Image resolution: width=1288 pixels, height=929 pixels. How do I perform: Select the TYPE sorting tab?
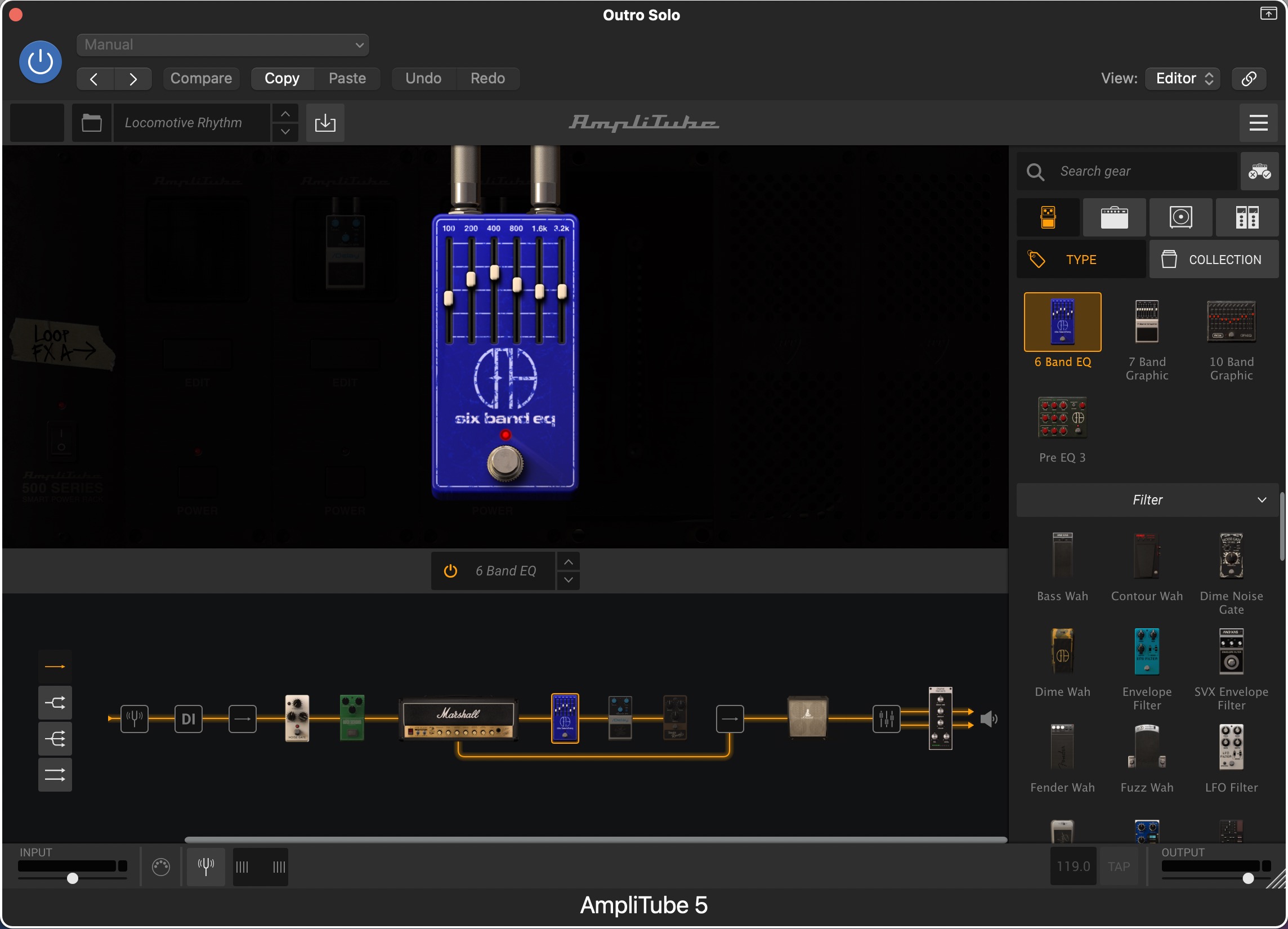coord(1081,260)
